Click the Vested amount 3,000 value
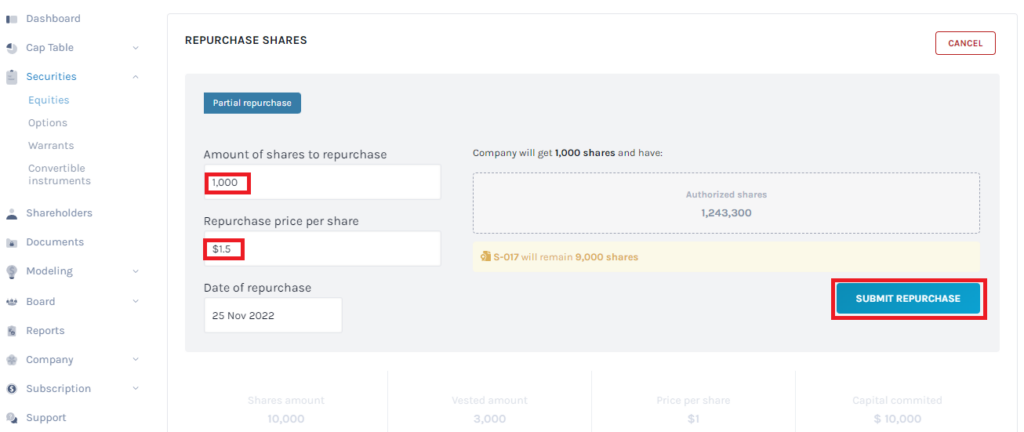The image size is (1024, 432). (489, 419)
